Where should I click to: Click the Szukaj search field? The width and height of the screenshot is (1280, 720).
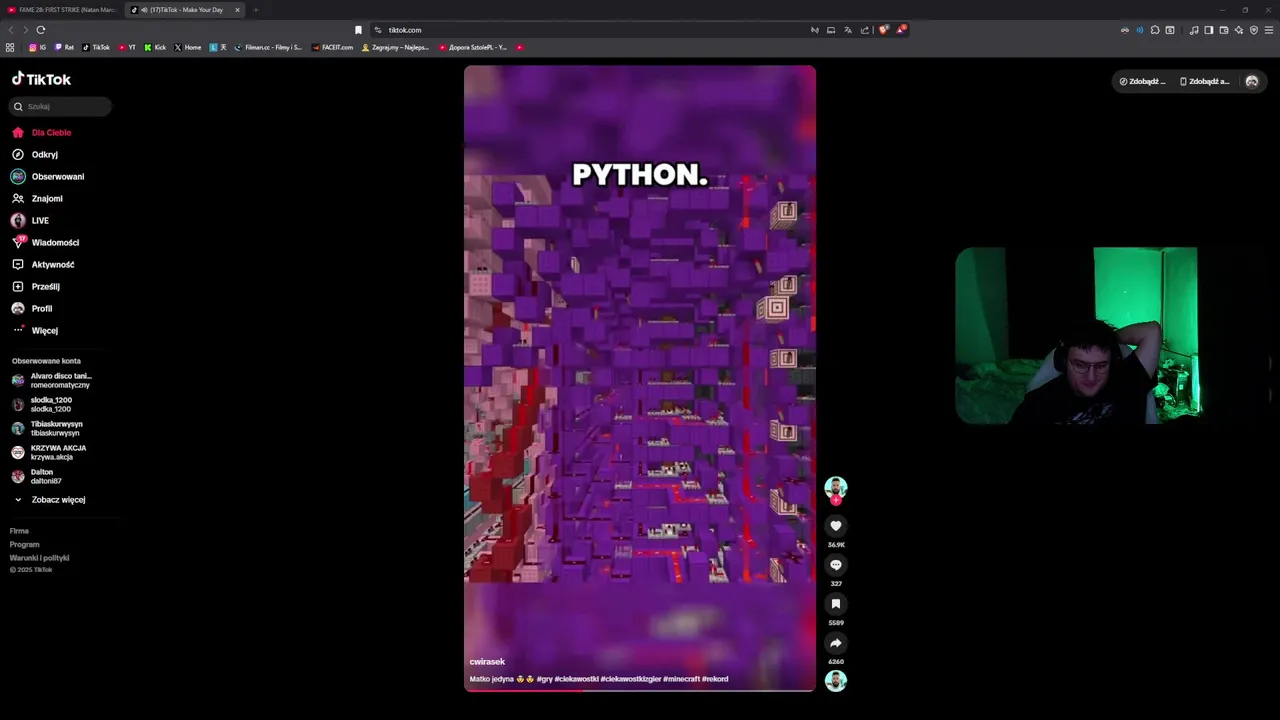tap(60, 106)
